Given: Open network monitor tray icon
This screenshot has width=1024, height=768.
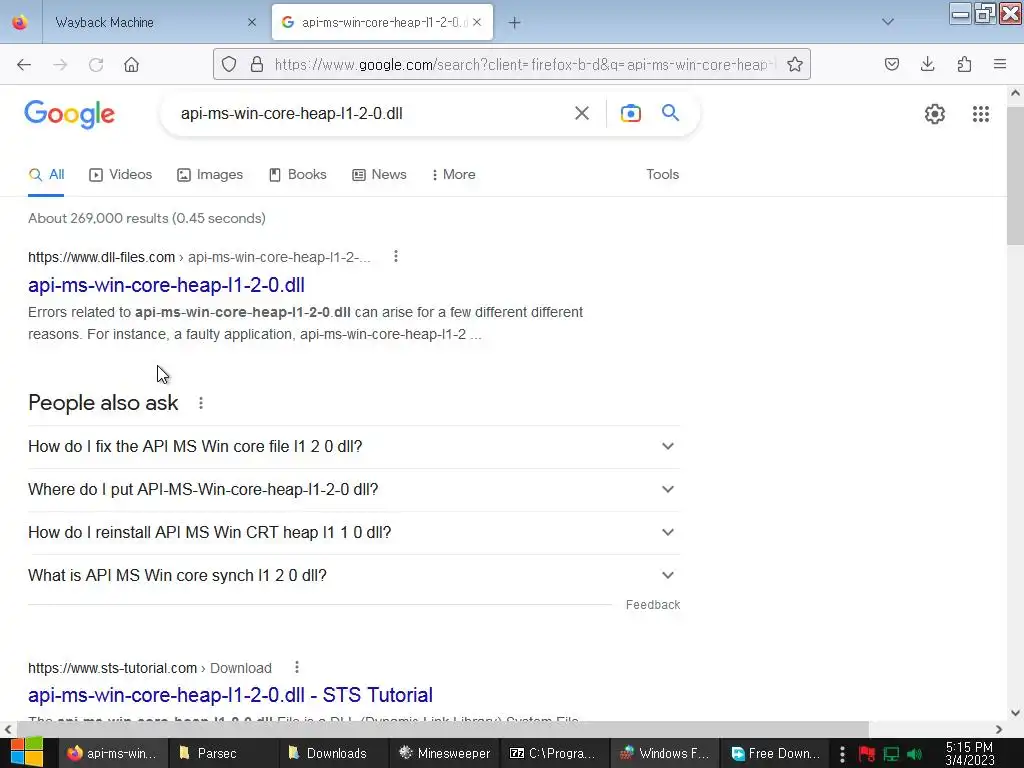Looking at the screenshot, I should coord(891,754).
